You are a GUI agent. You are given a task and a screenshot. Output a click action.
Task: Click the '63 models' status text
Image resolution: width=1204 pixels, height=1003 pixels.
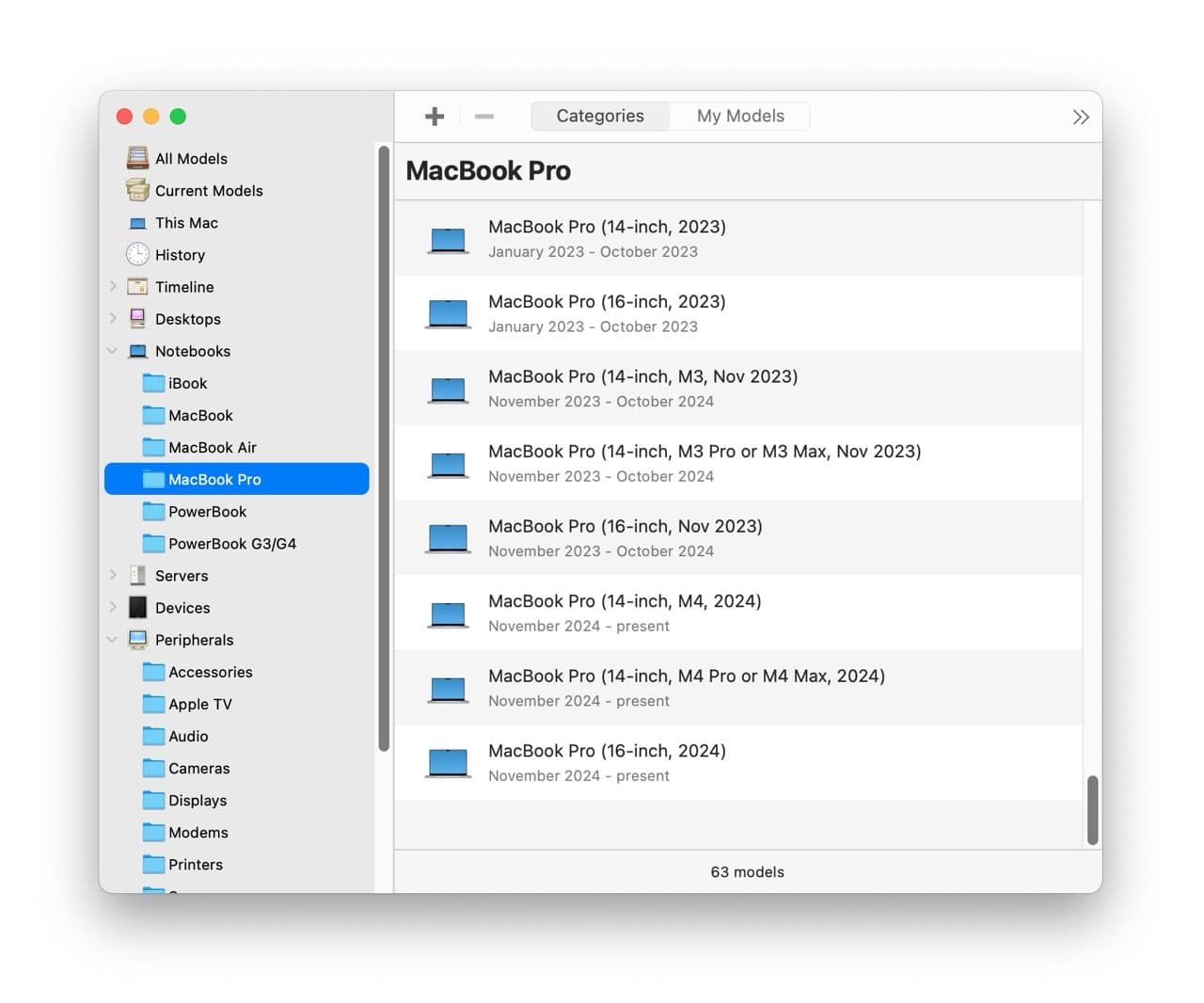pyautogui.click(x=748, y=872)
